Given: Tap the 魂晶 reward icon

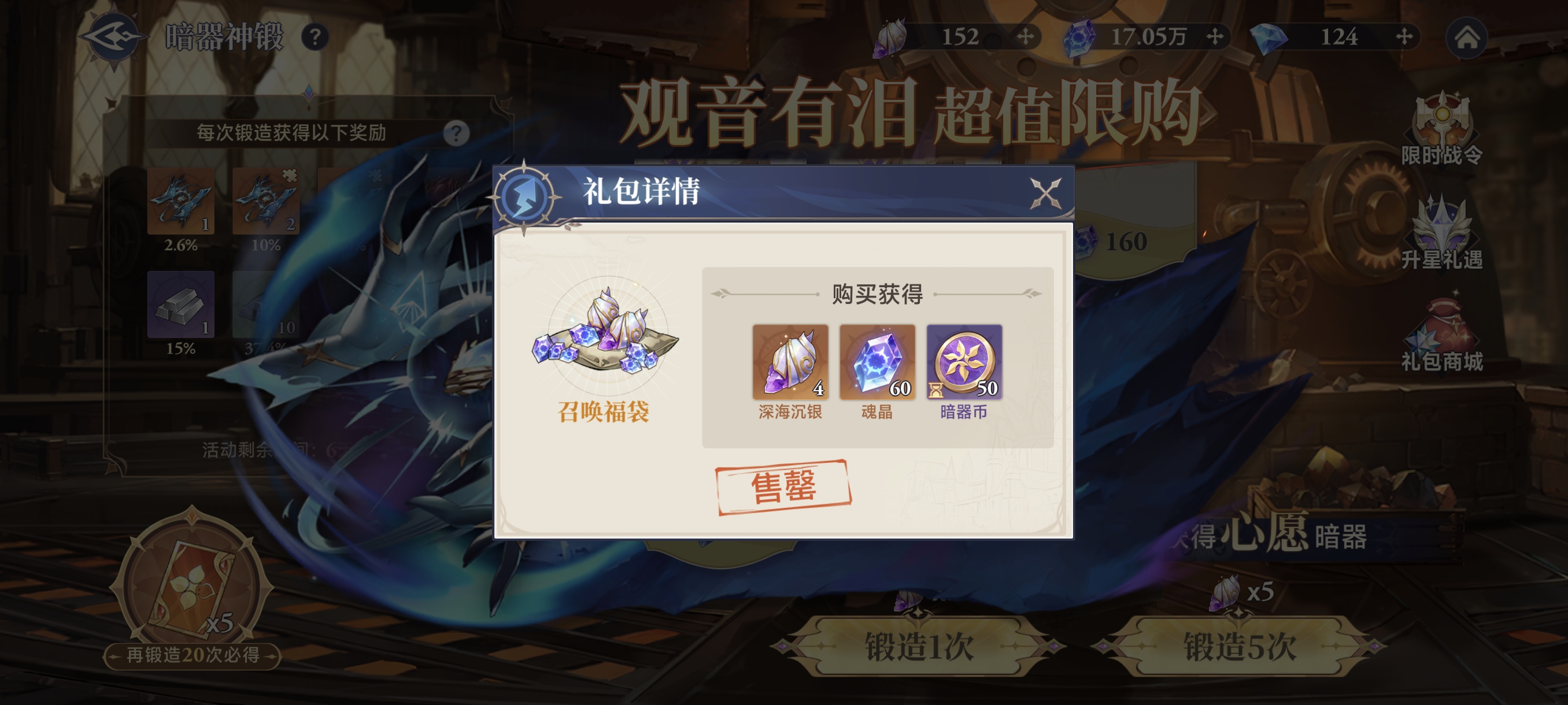Looking at the screenshot, I should pyautogui.click(x=877, y=362).
